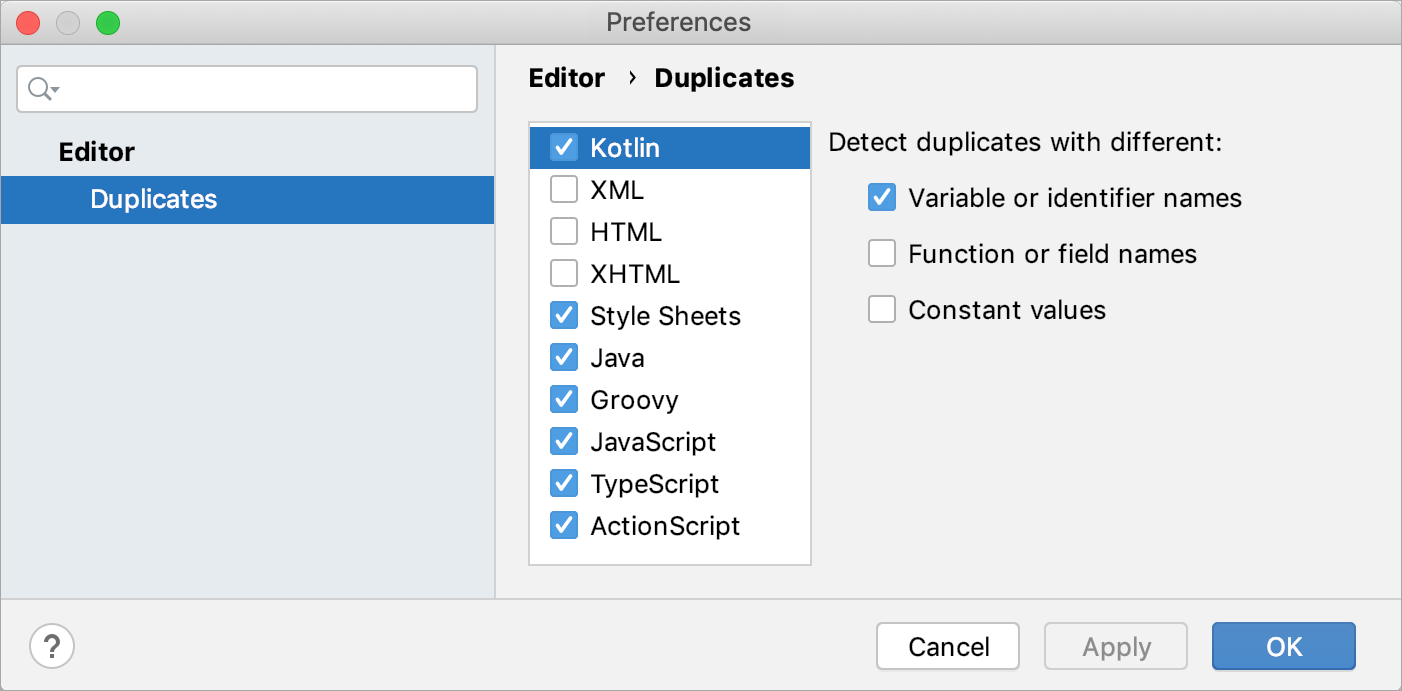This screenshot has width=1402, height=691.
Task: Disable Variable or identifier names option
Action: [x=882, y=198]
